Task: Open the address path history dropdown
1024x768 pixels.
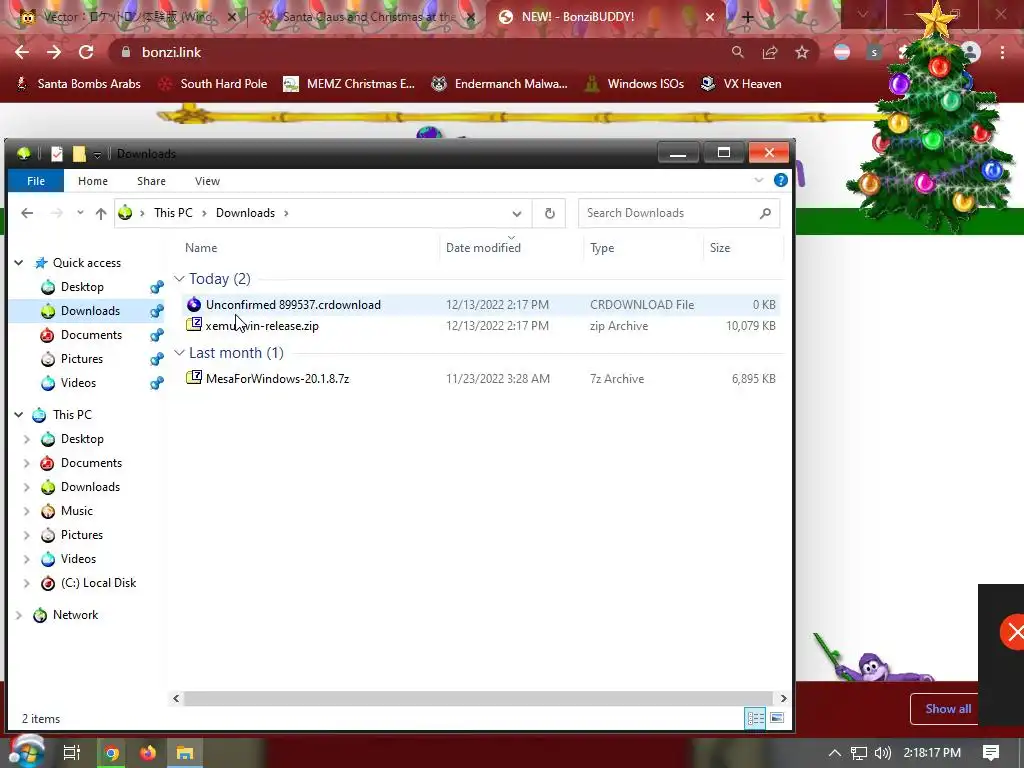Action: pyautogui.click(x=517, y=214)
